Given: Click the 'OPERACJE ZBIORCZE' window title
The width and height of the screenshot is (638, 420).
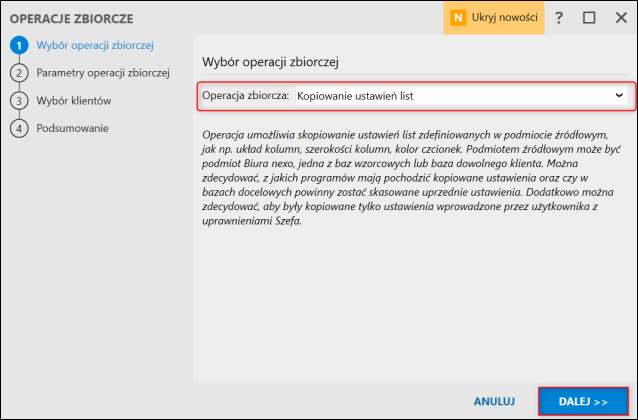Looking at the screenshot, I should pyautogui.click(x=71, y=19).
